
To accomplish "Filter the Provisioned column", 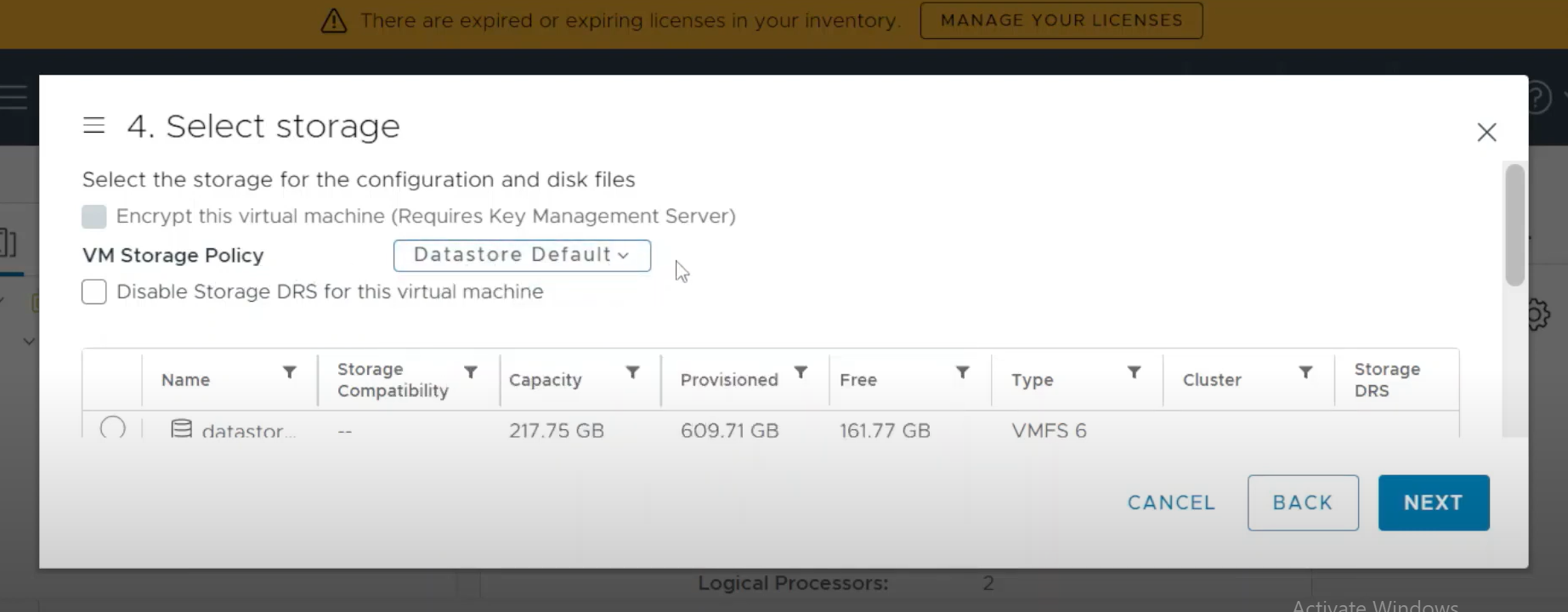I will point(801,372).
